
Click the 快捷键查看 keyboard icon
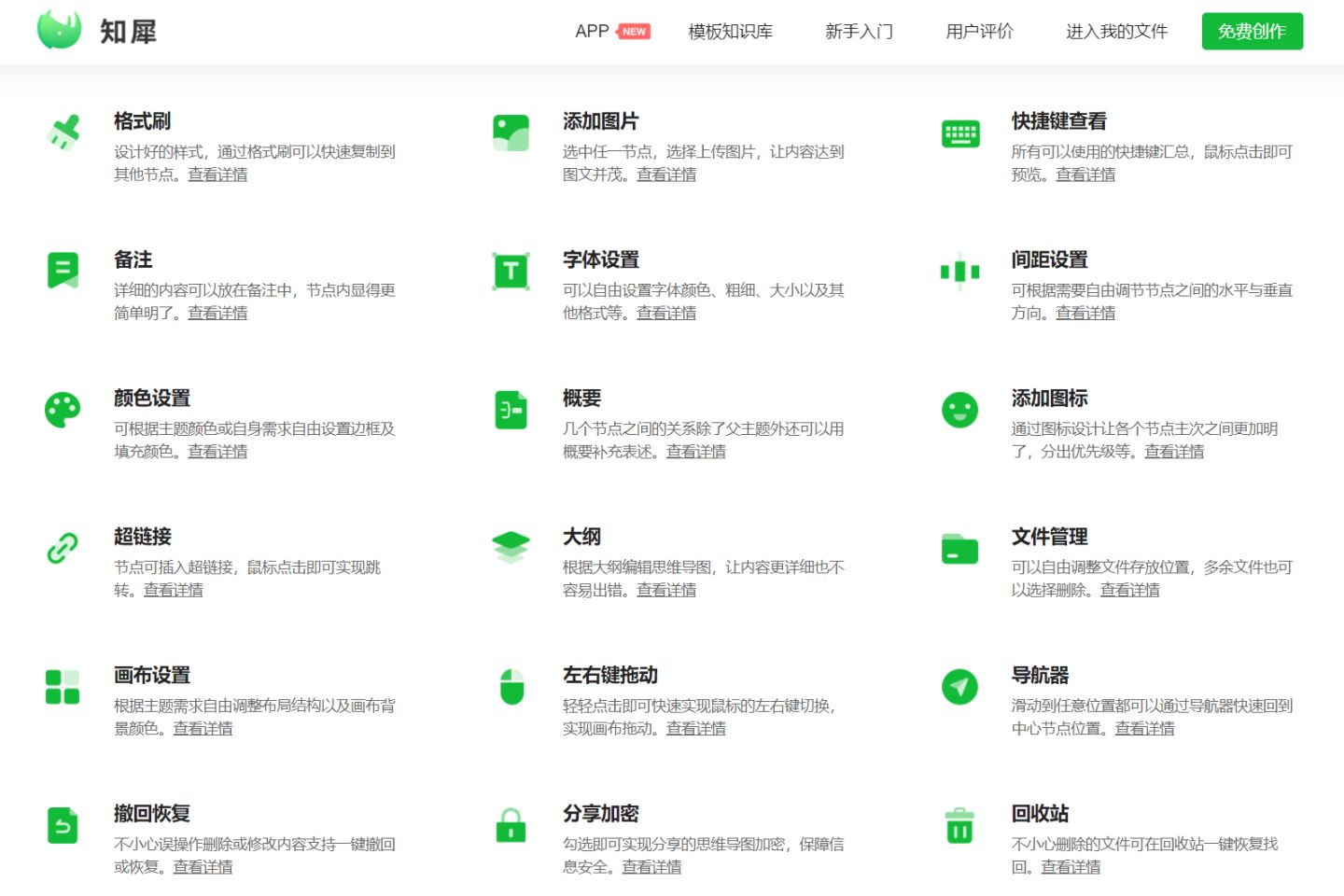[x=959, y=132]
